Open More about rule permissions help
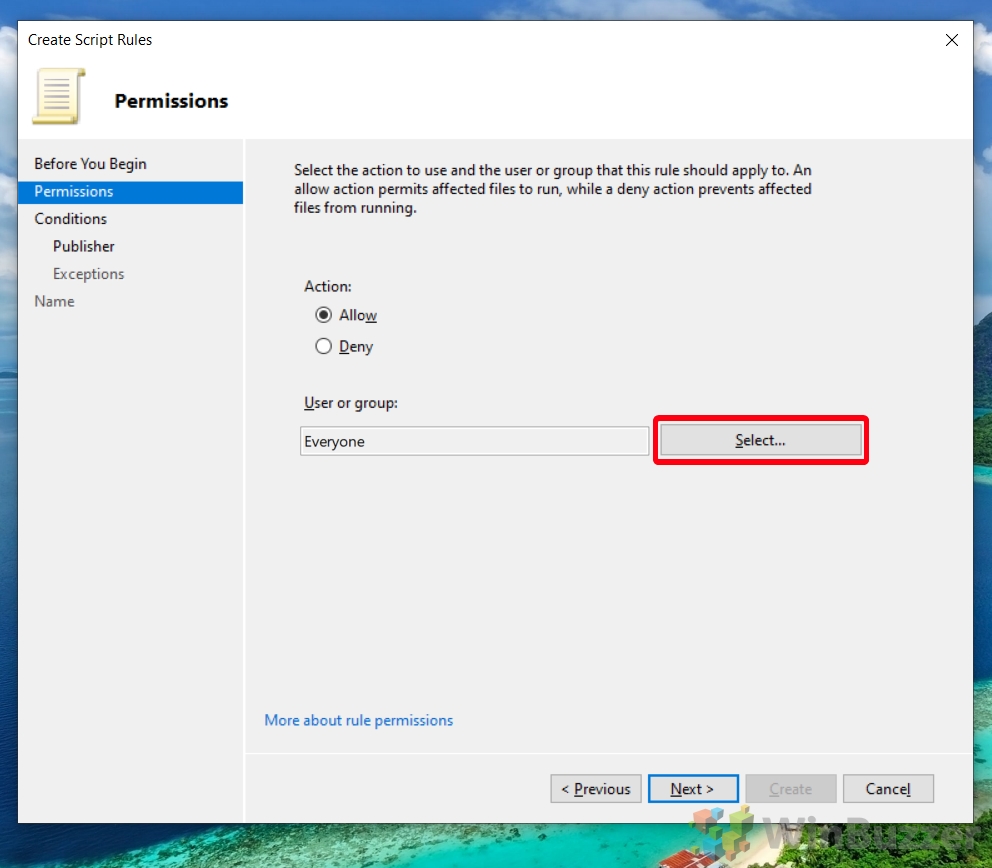 click(358, 720)
